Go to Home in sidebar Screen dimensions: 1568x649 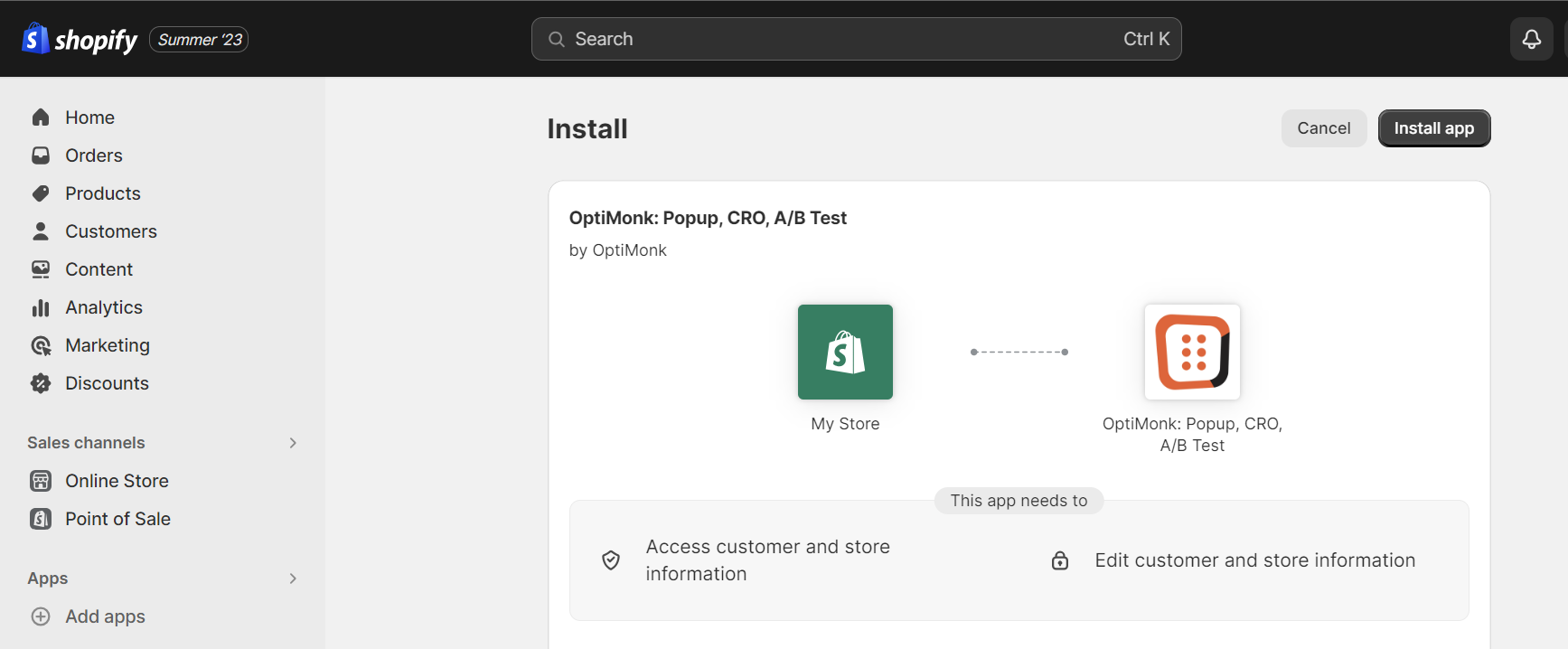89,118
